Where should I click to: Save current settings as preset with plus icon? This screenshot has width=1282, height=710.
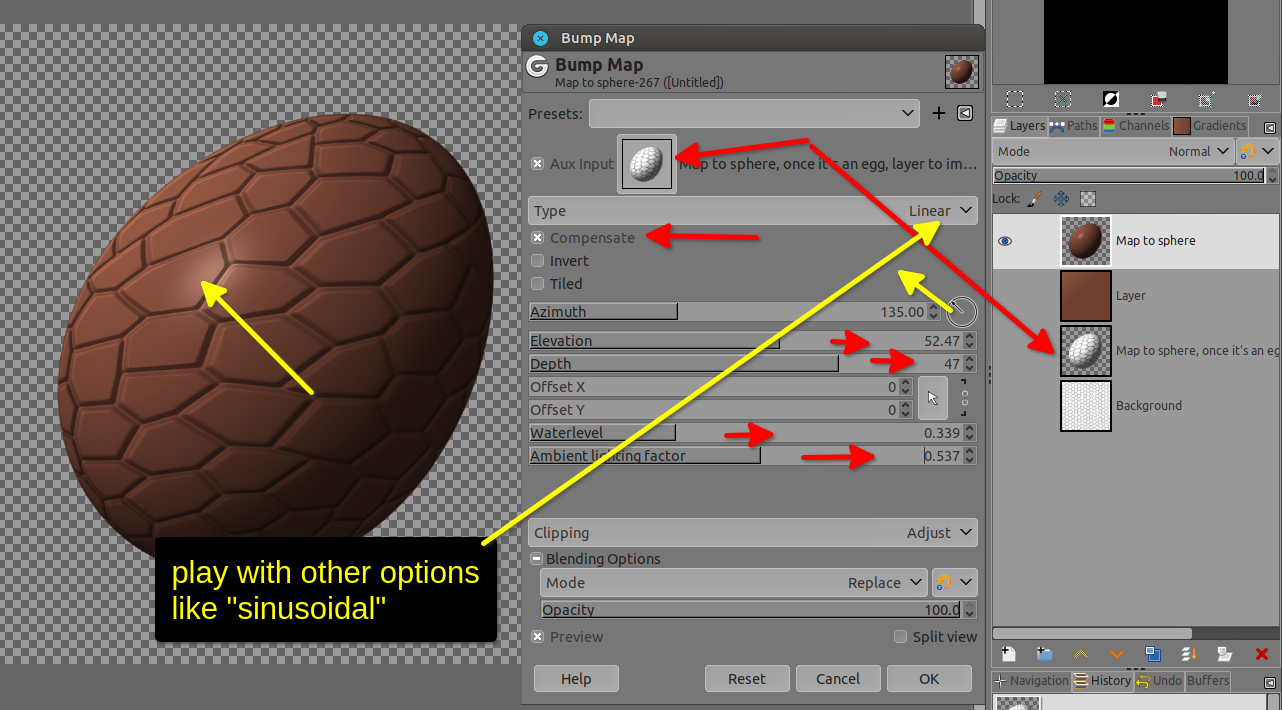point(939,113)
